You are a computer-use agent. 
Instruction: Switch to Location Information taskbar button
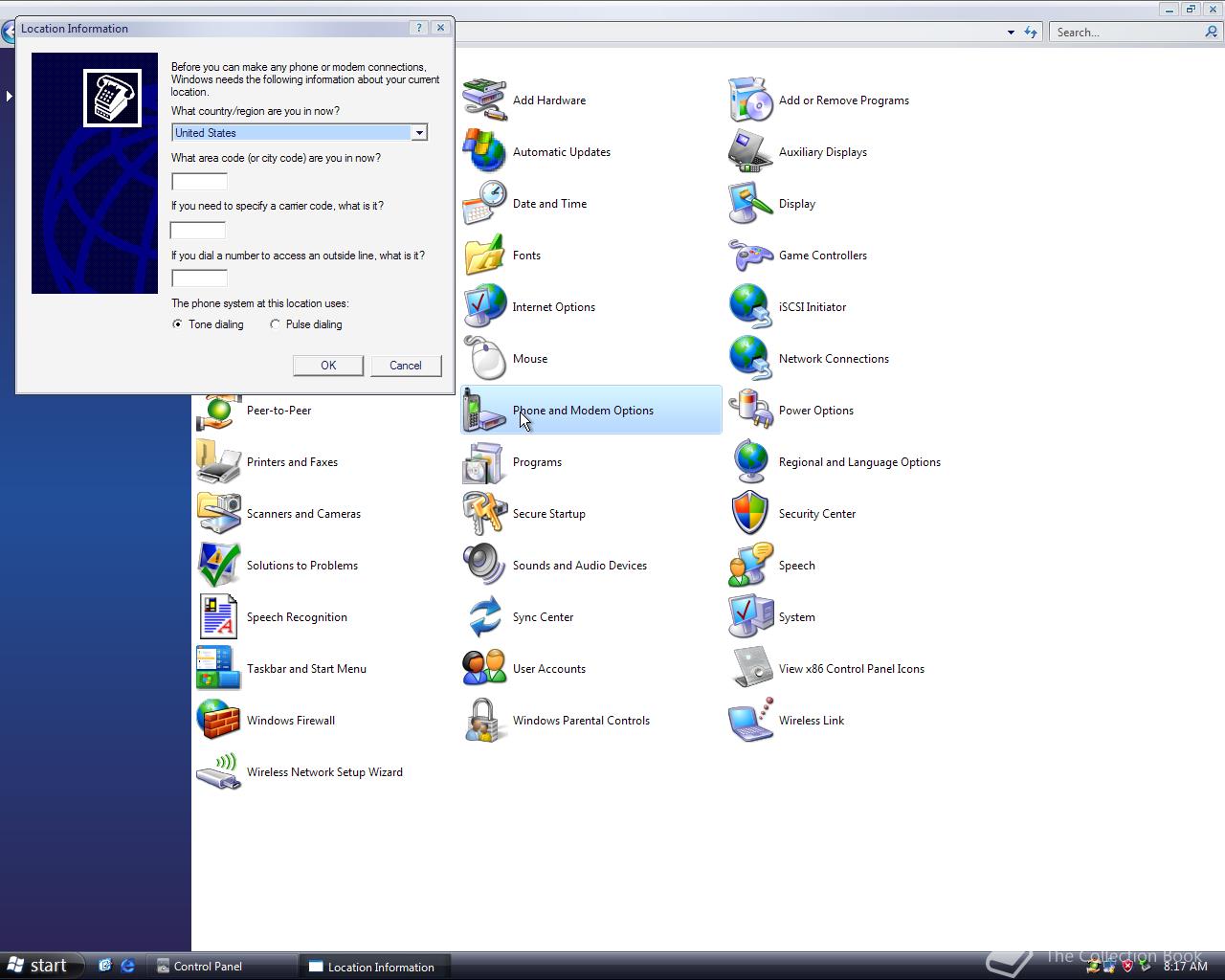click(x=375, y=967)
